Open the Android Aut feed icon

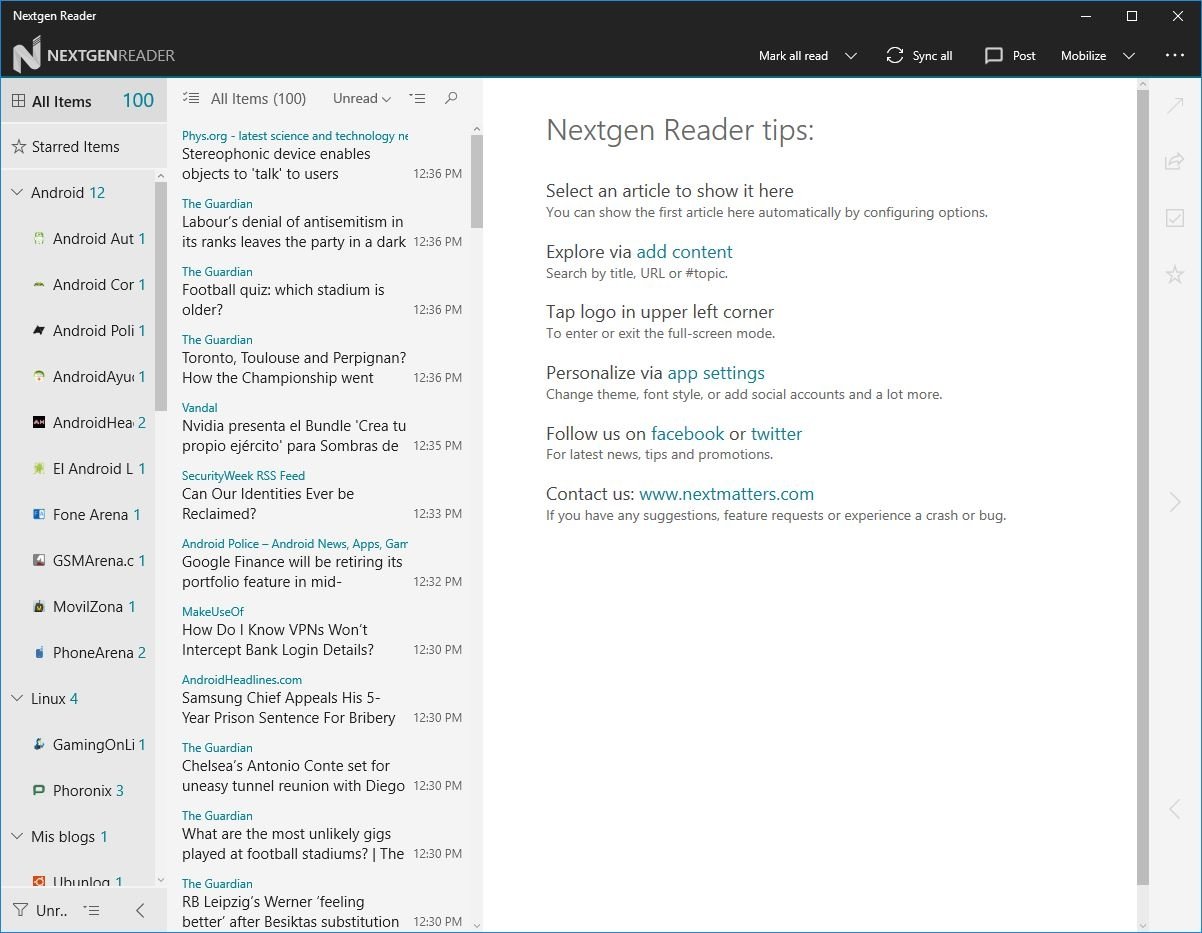point(39,239)
